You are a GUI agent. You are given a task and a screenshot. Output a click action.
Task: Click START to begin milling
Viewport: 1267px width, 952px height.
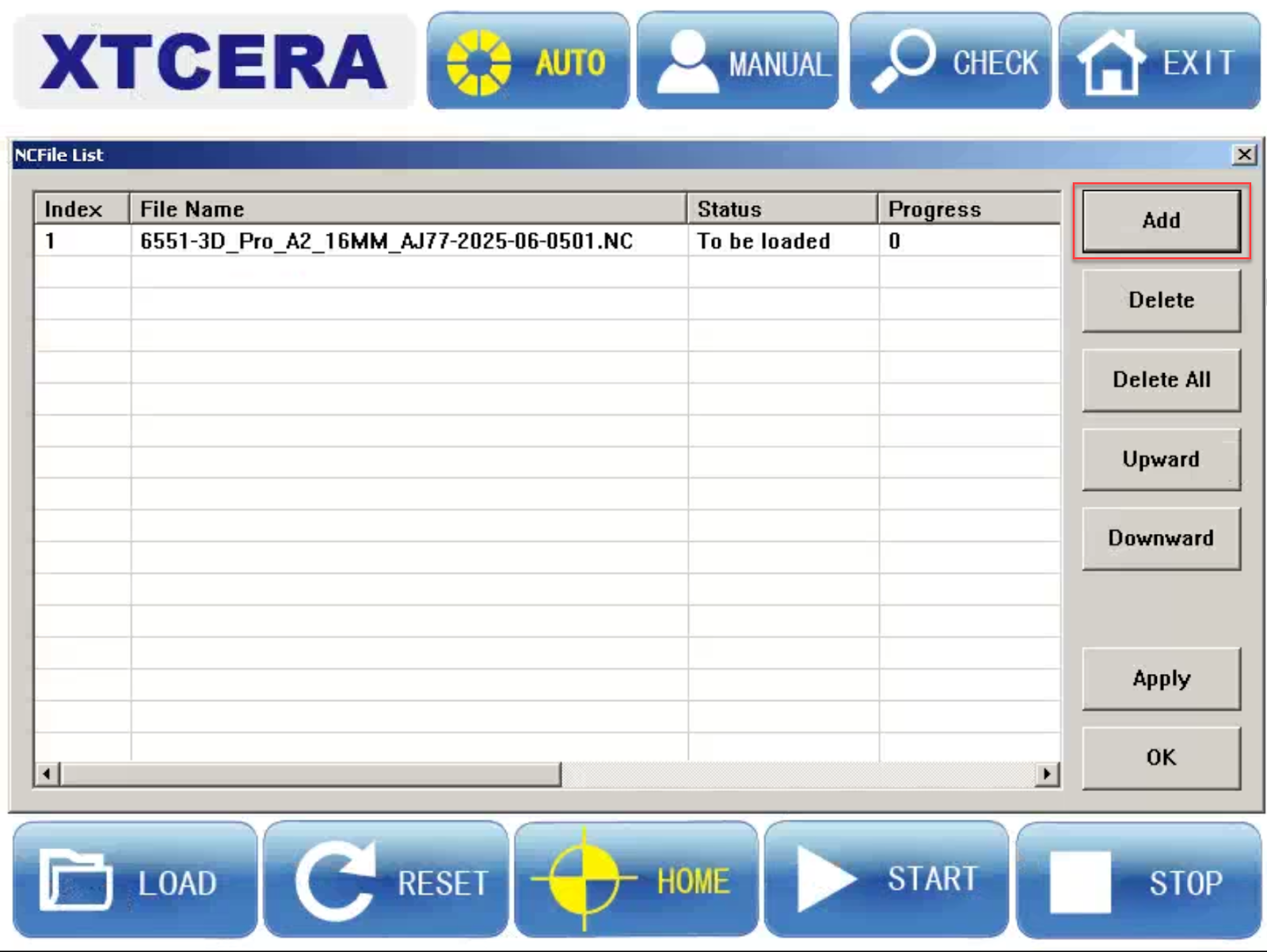(886, 880)
